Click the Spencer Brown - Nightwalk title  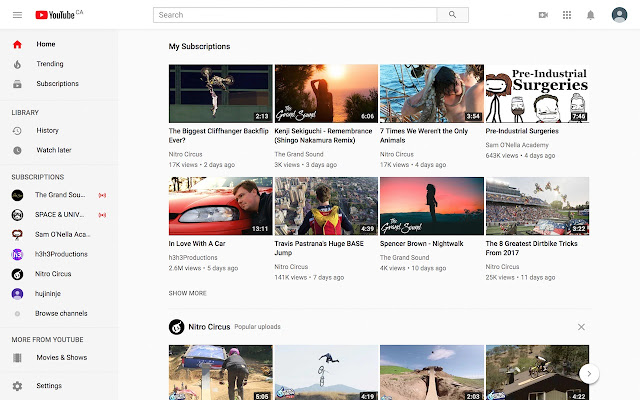click(x=422, y=244)
